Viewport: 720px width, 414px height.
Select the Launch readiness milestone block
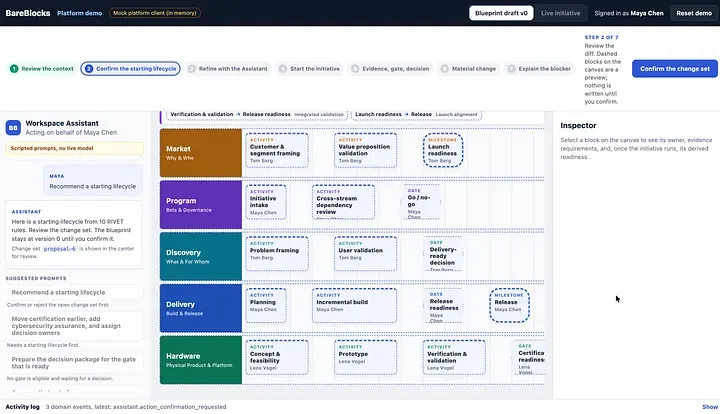click(x=443, y=150)
